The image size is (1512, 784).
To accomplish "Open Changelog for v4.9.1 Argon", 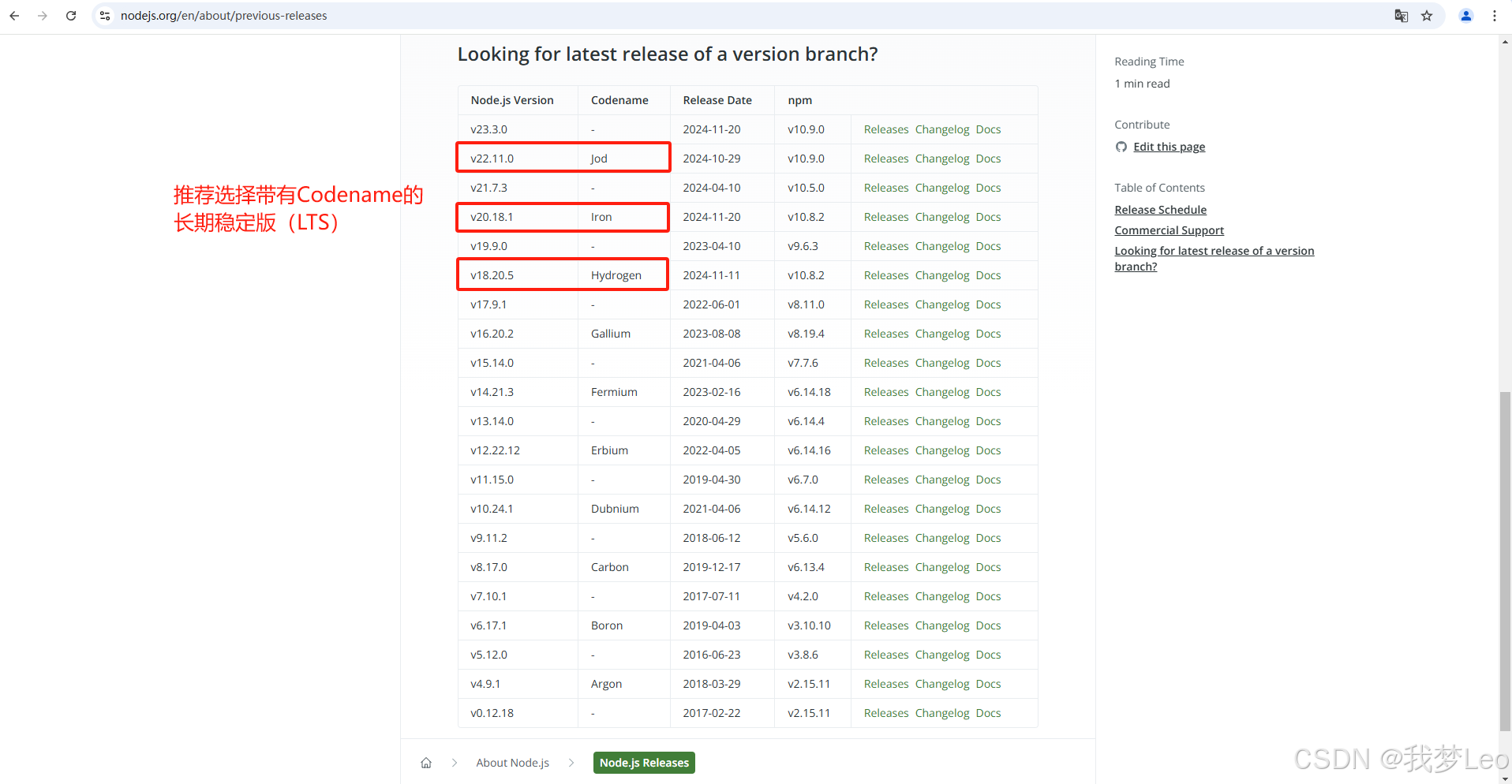I will click(x=942, y=684).
